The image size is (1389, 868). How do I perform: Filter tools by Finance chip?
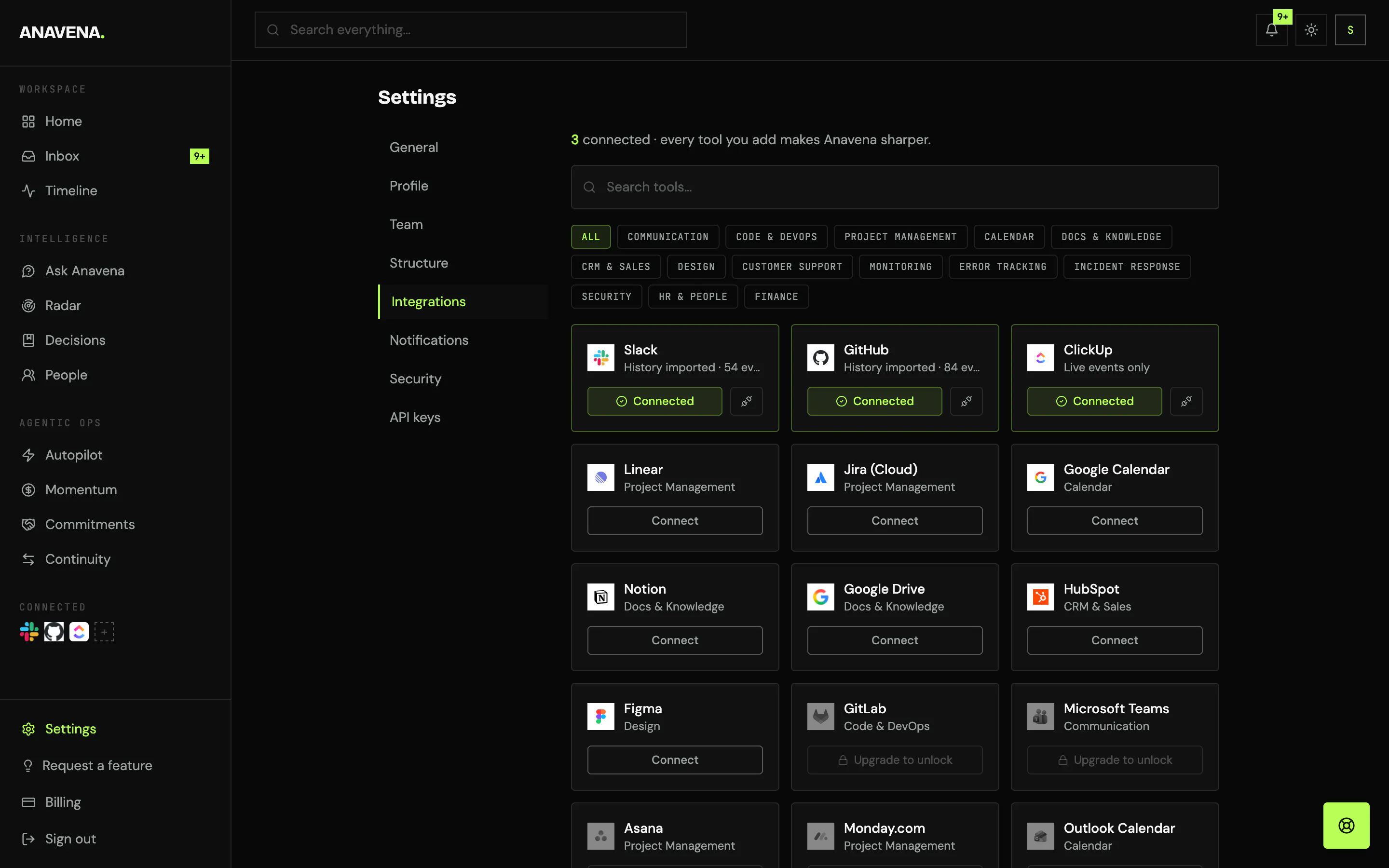[x=776, y=296]
